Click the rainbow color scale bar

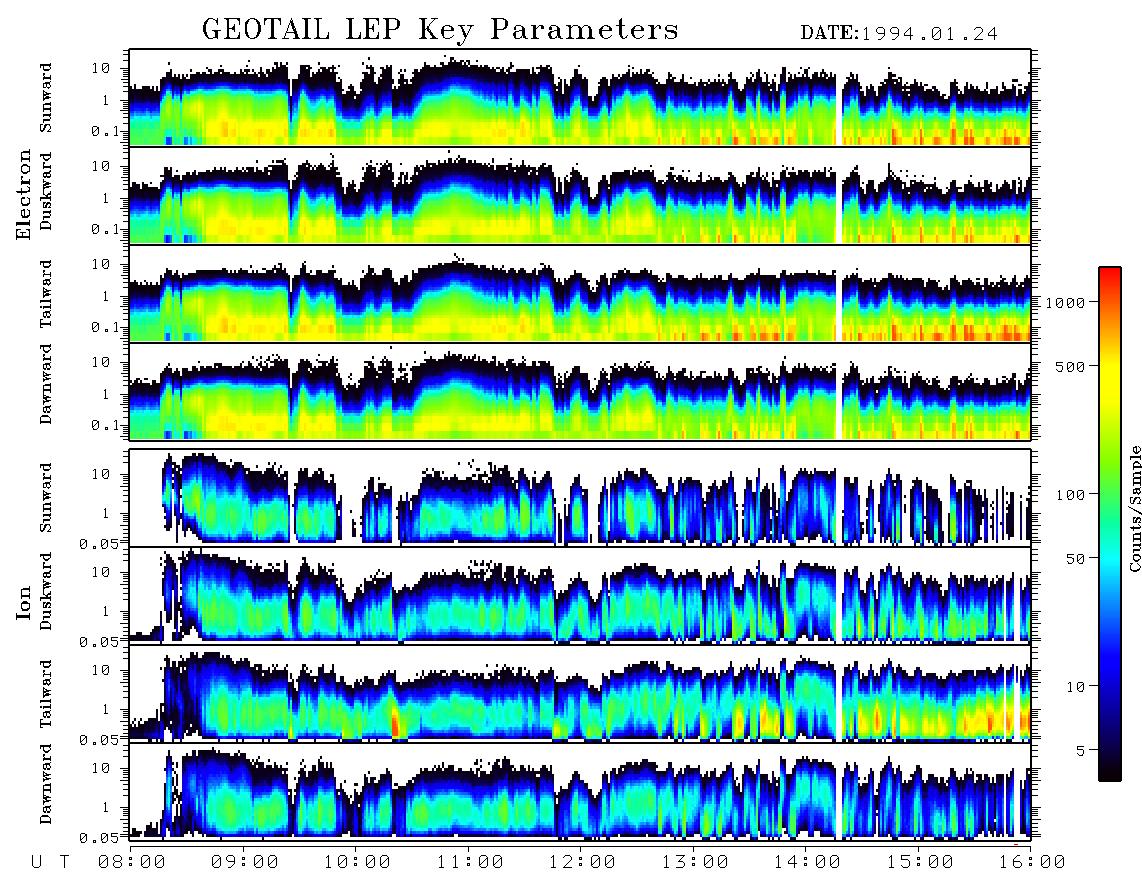tap(1110, 524)
